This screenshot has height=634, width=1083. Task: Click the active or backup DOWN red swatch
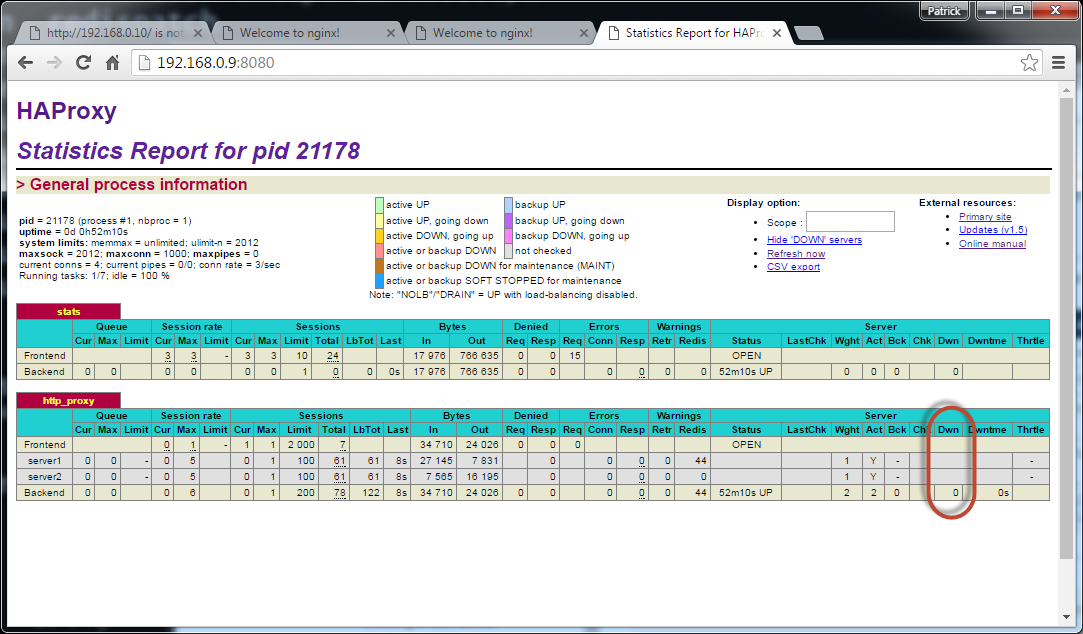[379, 251]
